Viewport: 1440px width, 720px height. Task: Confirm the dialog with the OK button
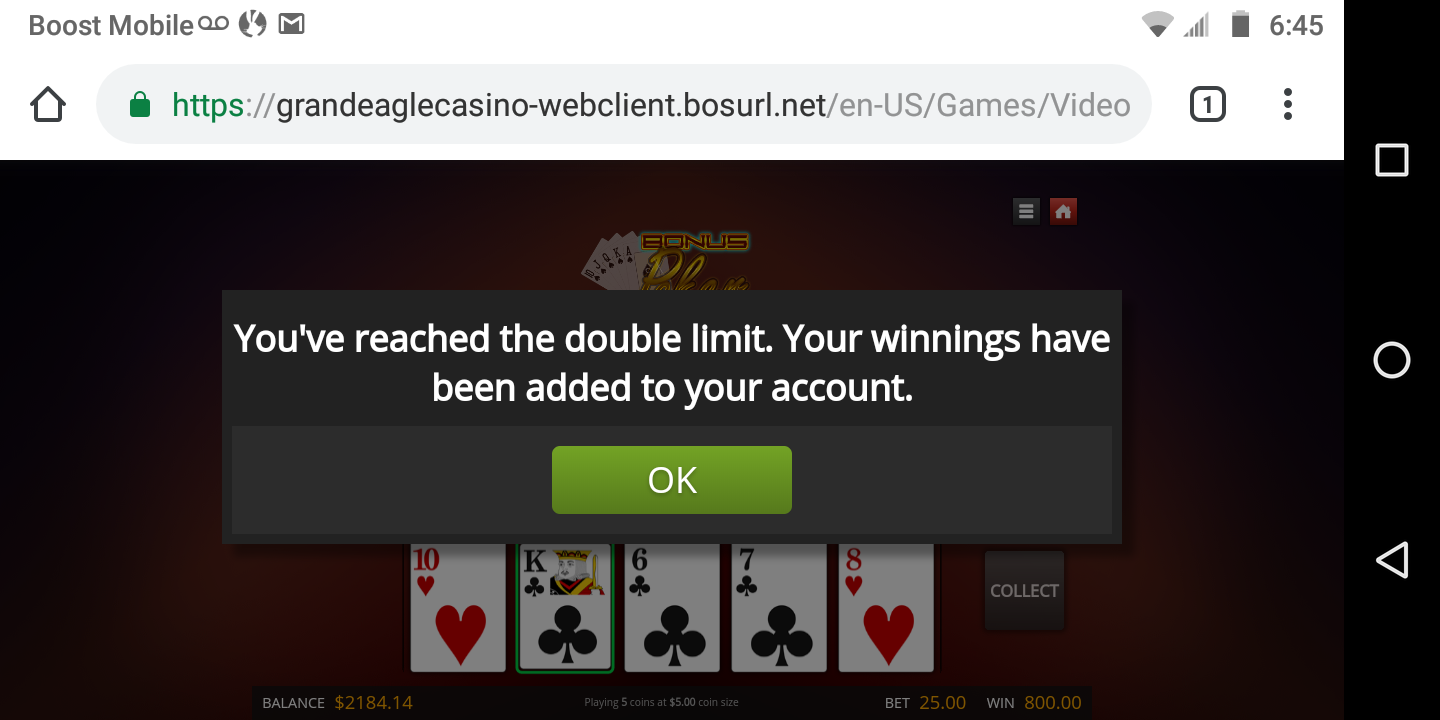tap(672, 480)
